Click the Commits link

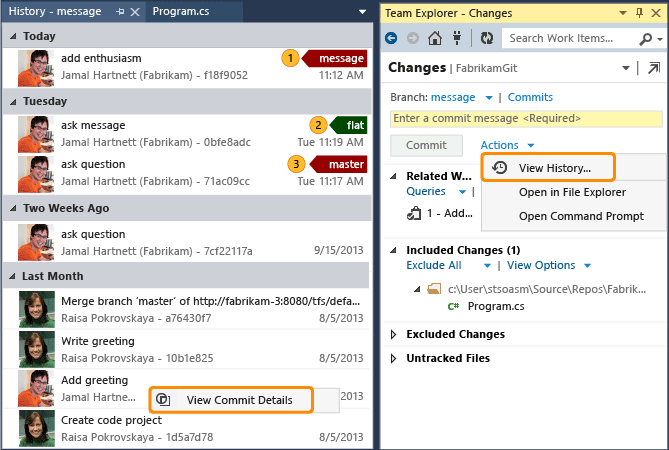click(x=530, y=97)
